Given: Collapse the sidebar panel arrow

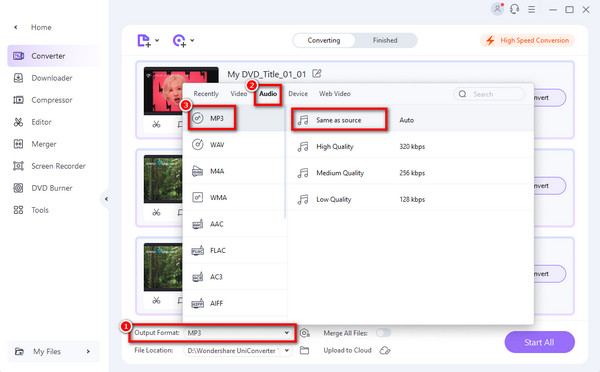Looking at the screenshot, I should [106, 199].
